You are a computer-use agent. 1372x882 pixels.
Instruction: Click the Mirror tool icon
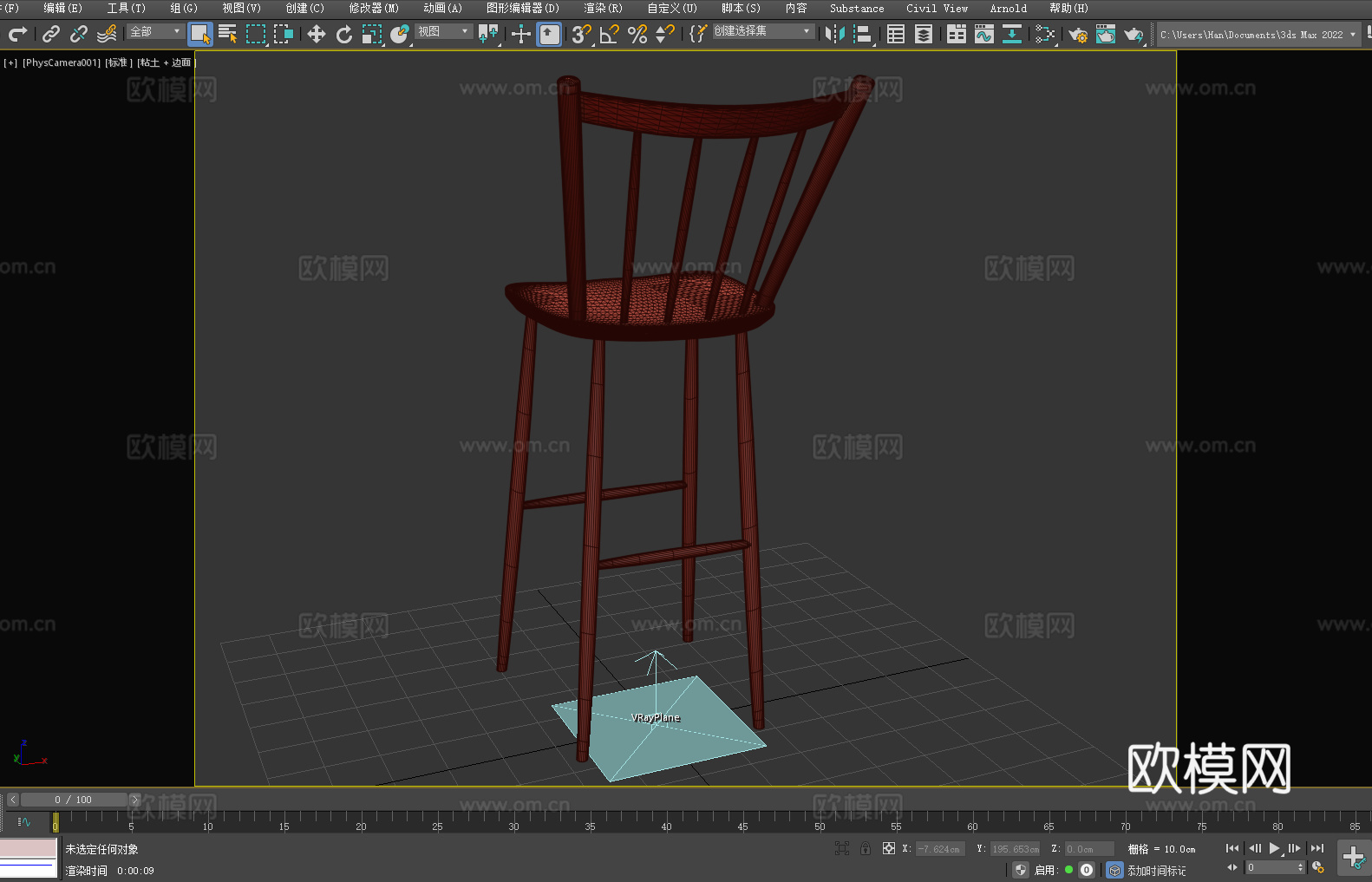(835, 34)
